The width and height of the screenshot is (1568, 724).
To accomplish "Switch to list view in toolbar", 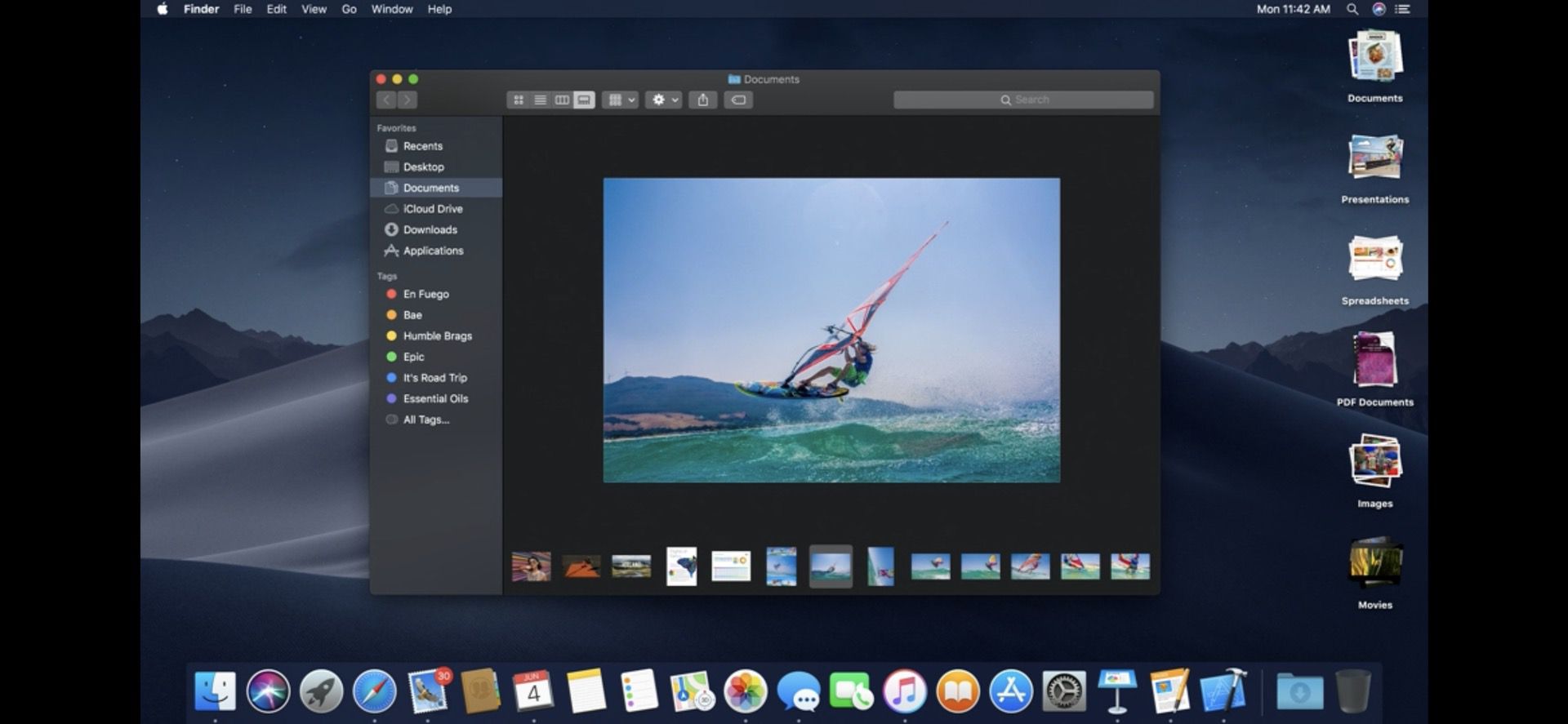I will coord(540,100).
